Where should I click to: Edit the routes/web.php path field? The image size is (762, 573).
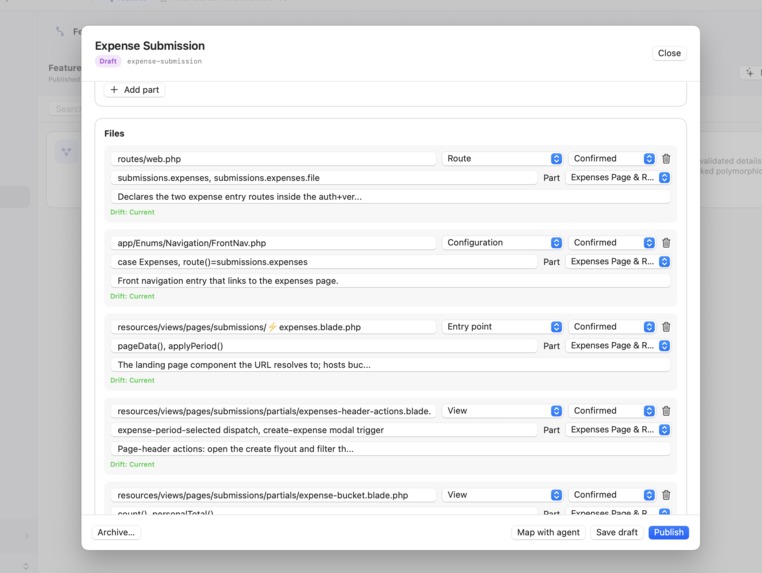tap(273, 159)
